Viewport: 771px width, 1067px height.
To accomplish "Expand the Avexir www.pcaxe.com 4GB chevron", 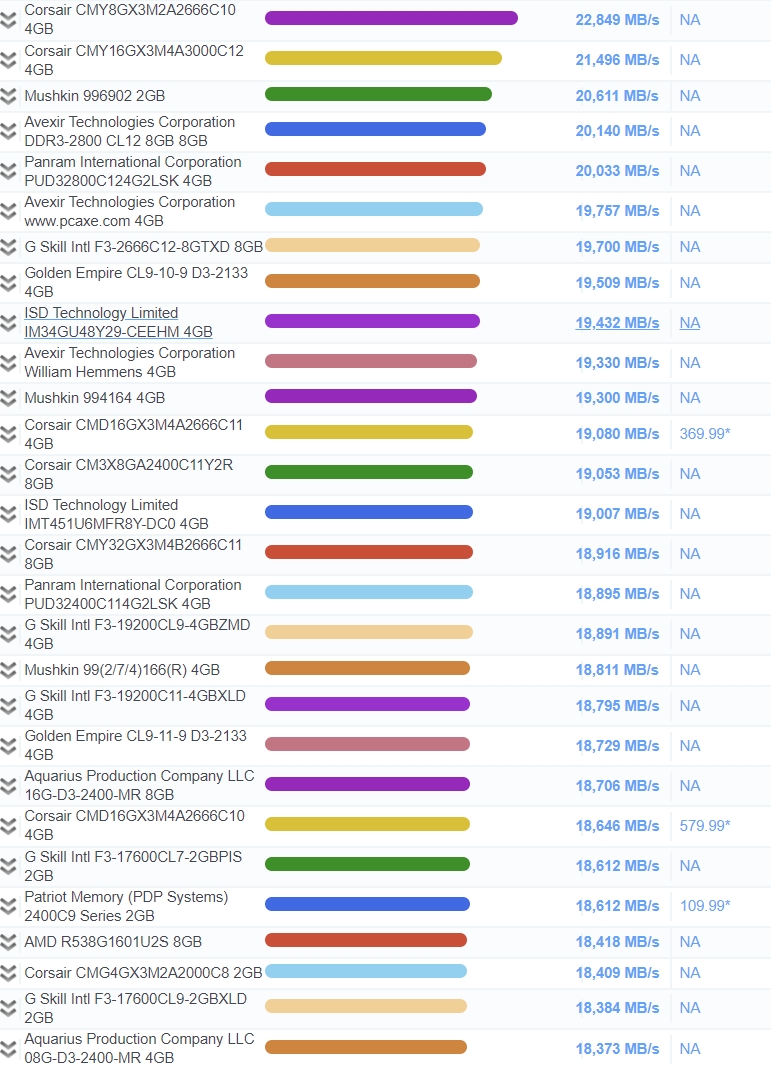I will (8, 211).
